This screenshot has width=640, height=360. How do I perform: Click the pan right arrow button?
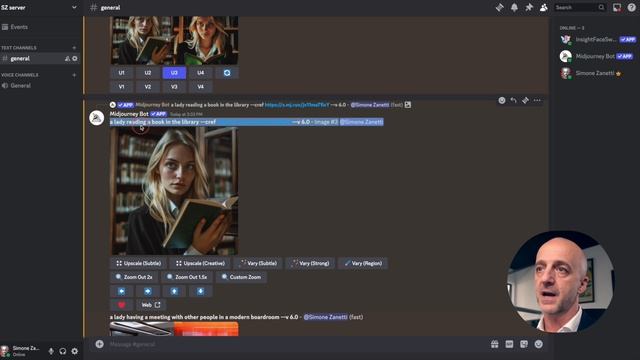[x=148, y=291]
